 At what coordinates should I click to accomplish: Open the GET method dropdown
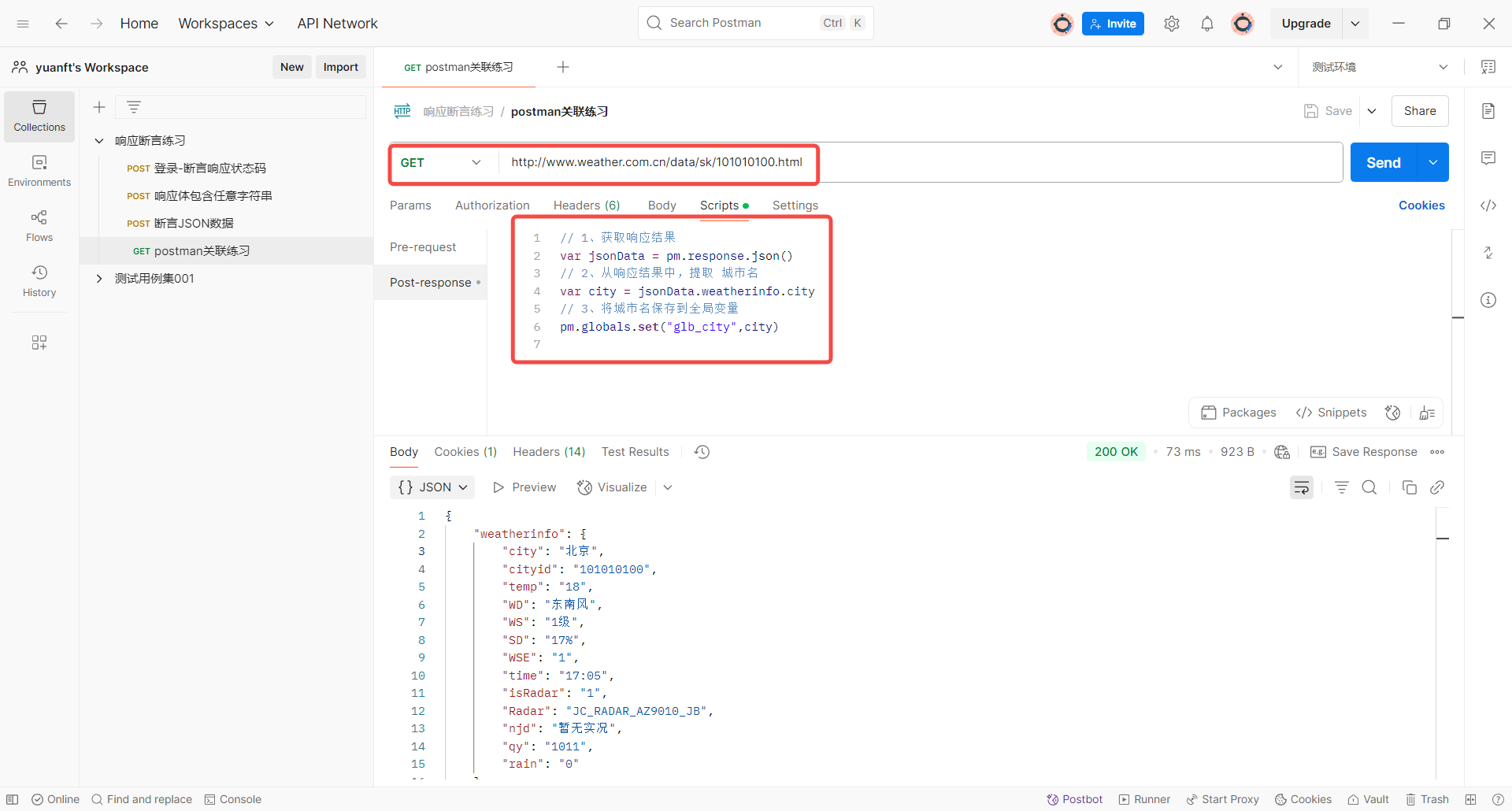[442, 162]
